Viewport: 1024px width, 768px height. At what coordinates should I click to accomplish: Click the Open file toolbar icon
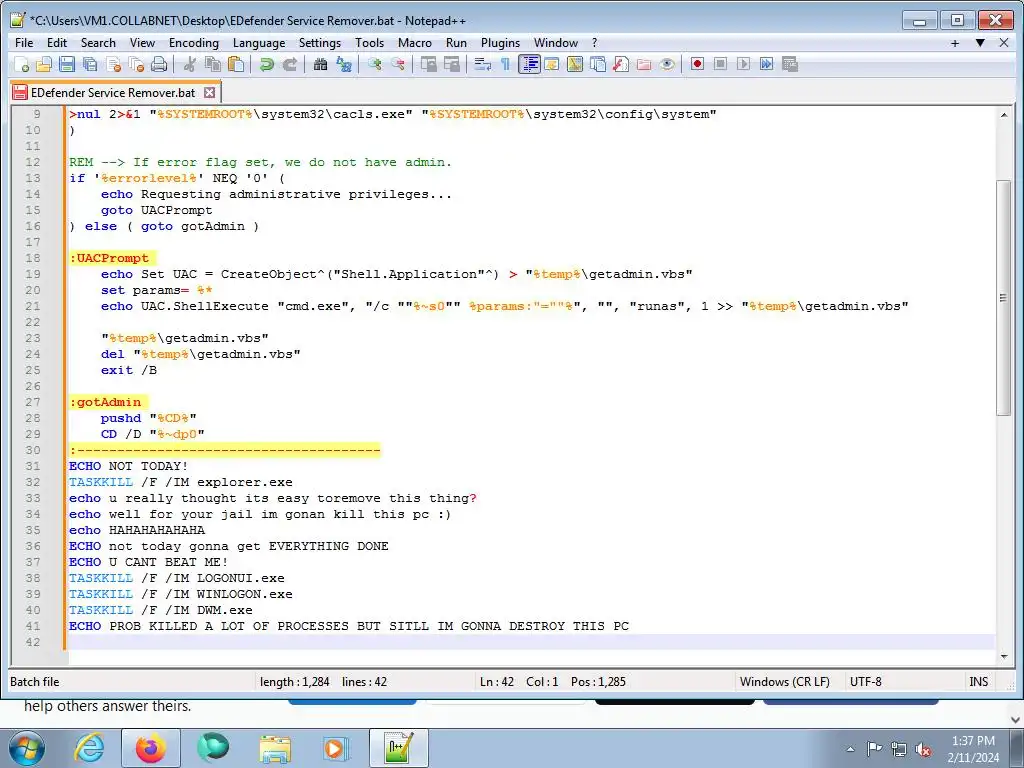[44, 64]
